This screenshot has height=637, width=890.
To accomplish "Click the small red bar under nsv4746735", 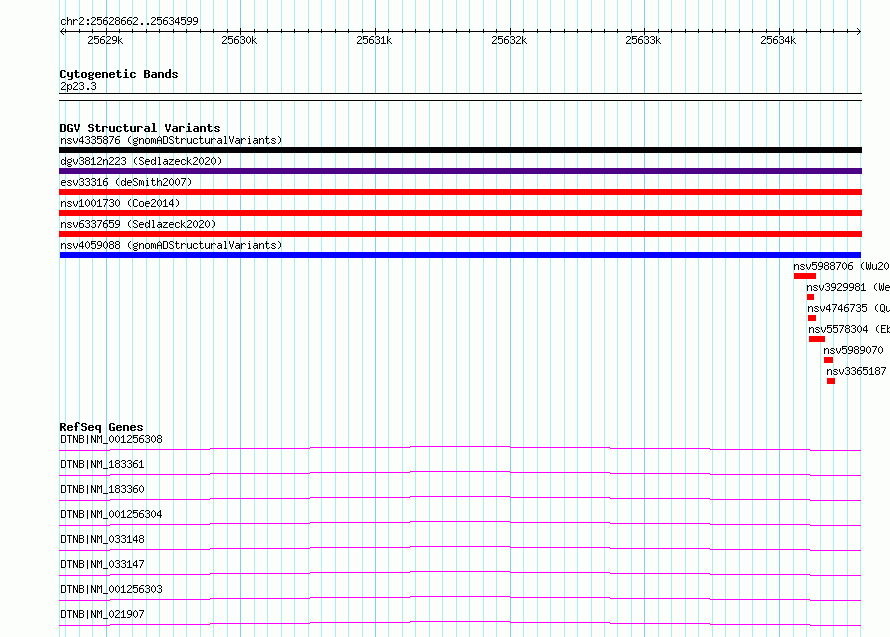I will pos(812,318).
